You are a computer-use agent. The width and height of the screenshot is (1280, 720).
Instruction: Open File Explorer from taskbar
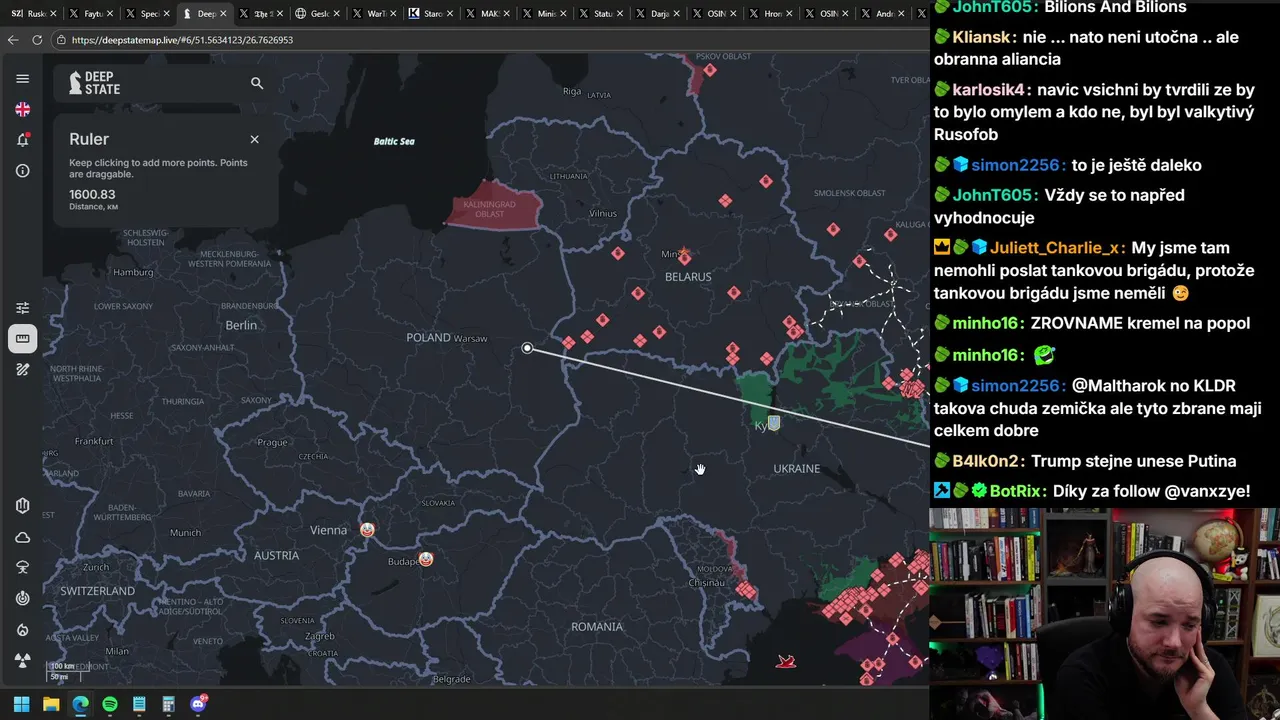pos(51,704)
